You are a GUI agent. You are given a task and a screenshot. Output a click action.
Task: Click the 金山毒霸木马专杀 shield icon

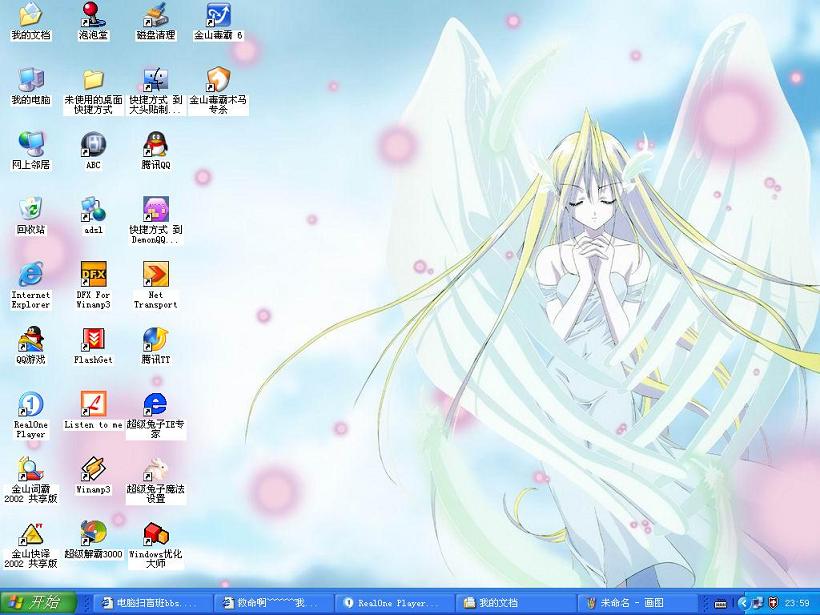click(x=218, y=80)
